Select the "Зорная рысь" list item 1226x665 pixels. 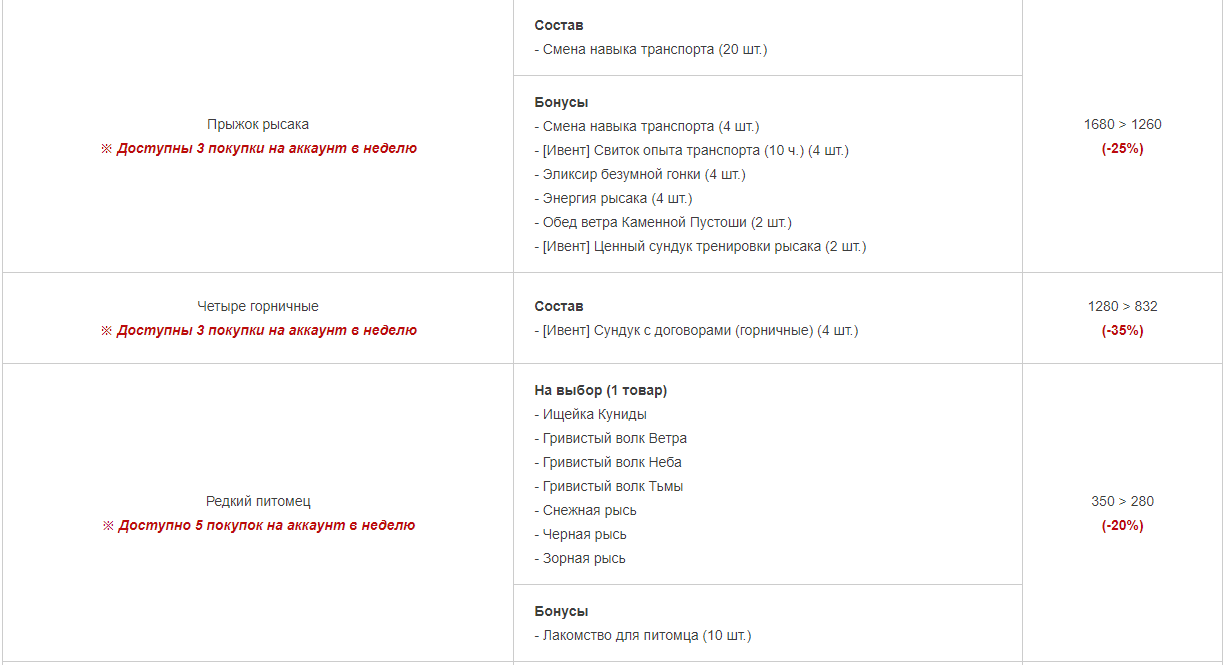click(584, 559)
